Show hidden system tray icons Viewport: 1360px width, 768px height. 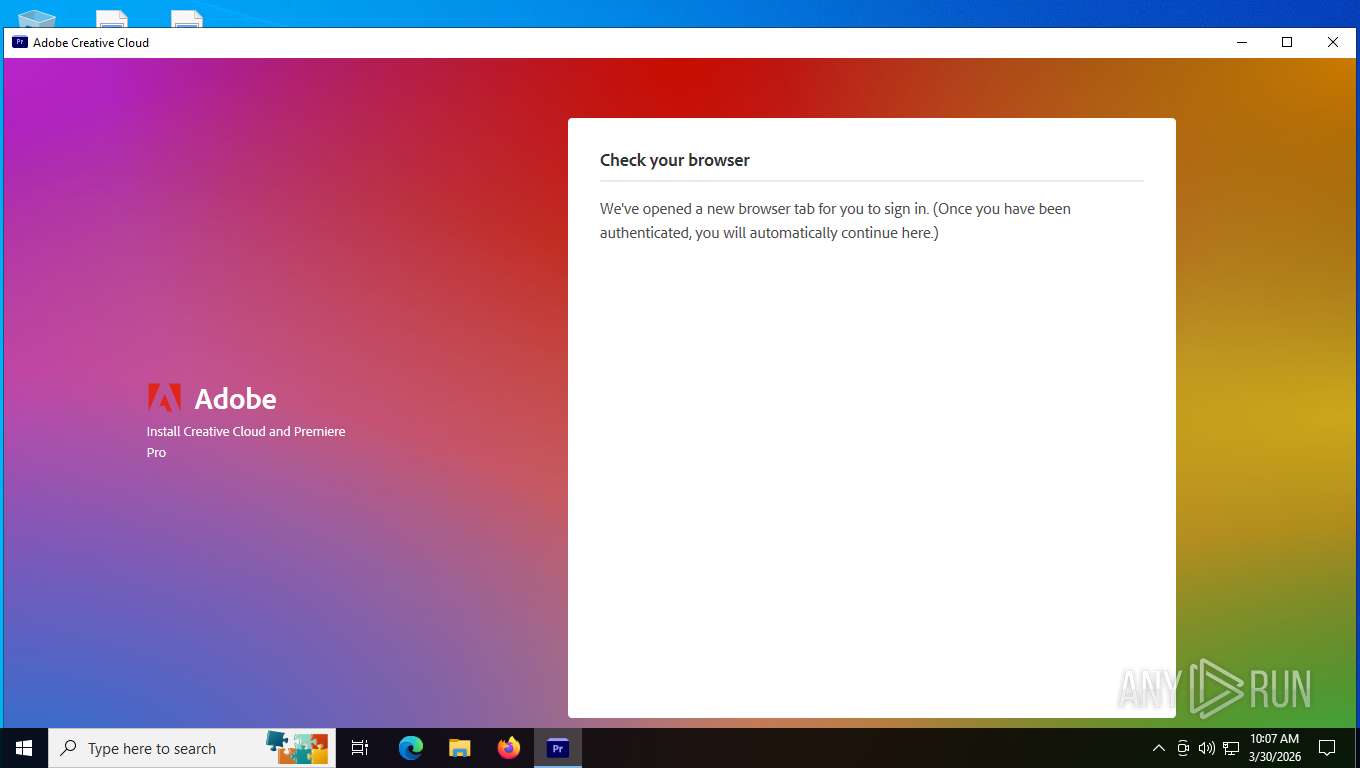click(x=1159, y=748)
